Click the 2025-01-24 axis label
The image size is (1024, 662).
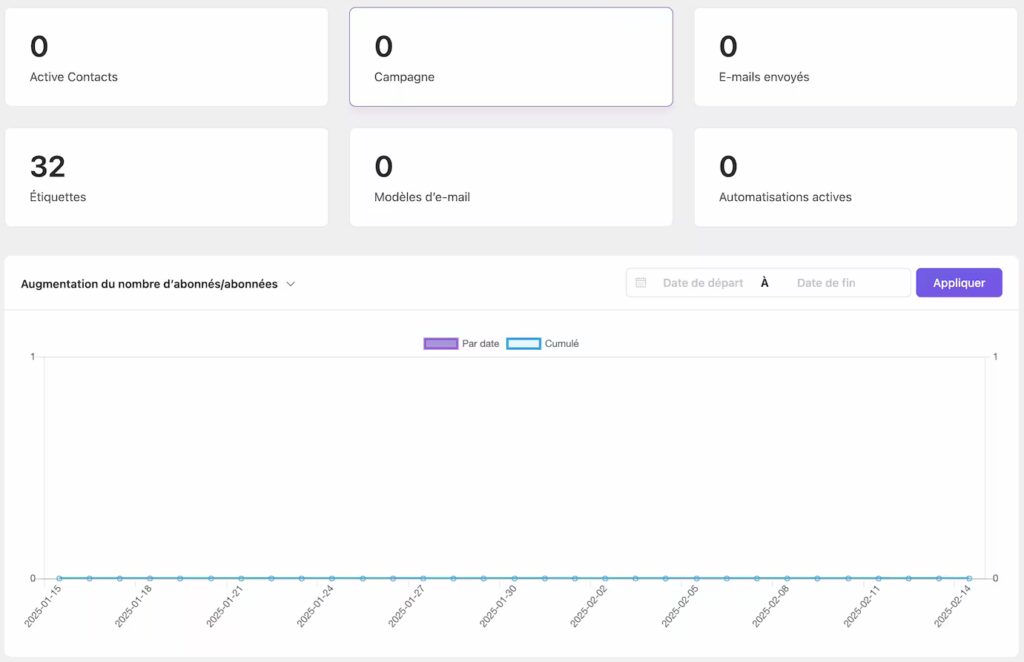315,607
